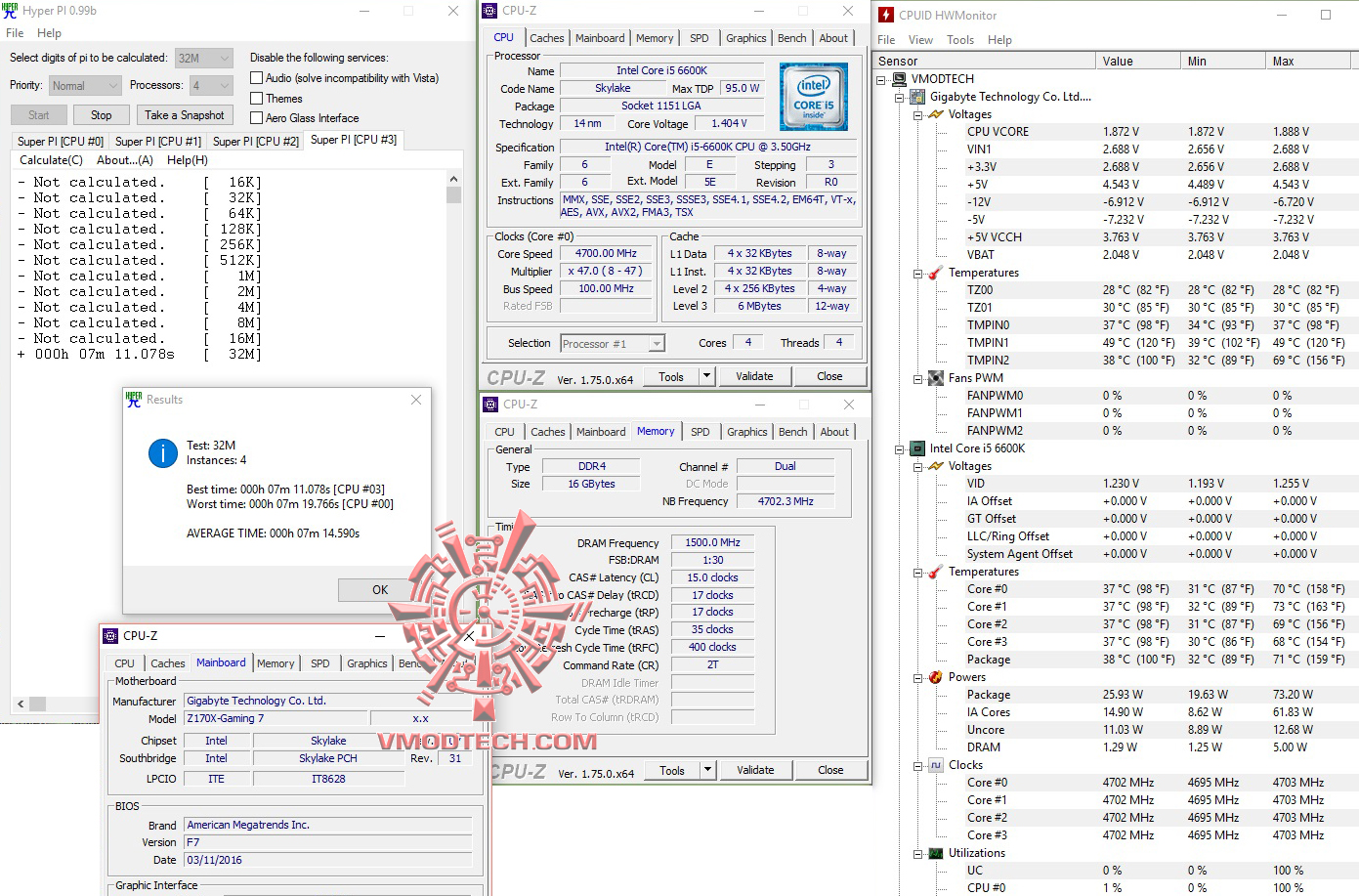
Task: Enable Audio (solve incompatibility with Vista) checkbox
Action: pyautogui.click(x=257, y=78)
